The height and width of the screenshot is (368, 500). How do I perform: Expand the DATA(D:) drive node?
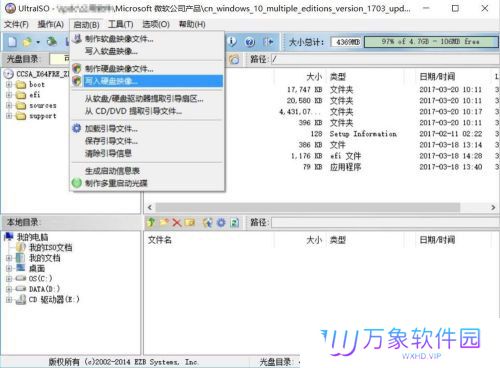[x=9, y=289]
